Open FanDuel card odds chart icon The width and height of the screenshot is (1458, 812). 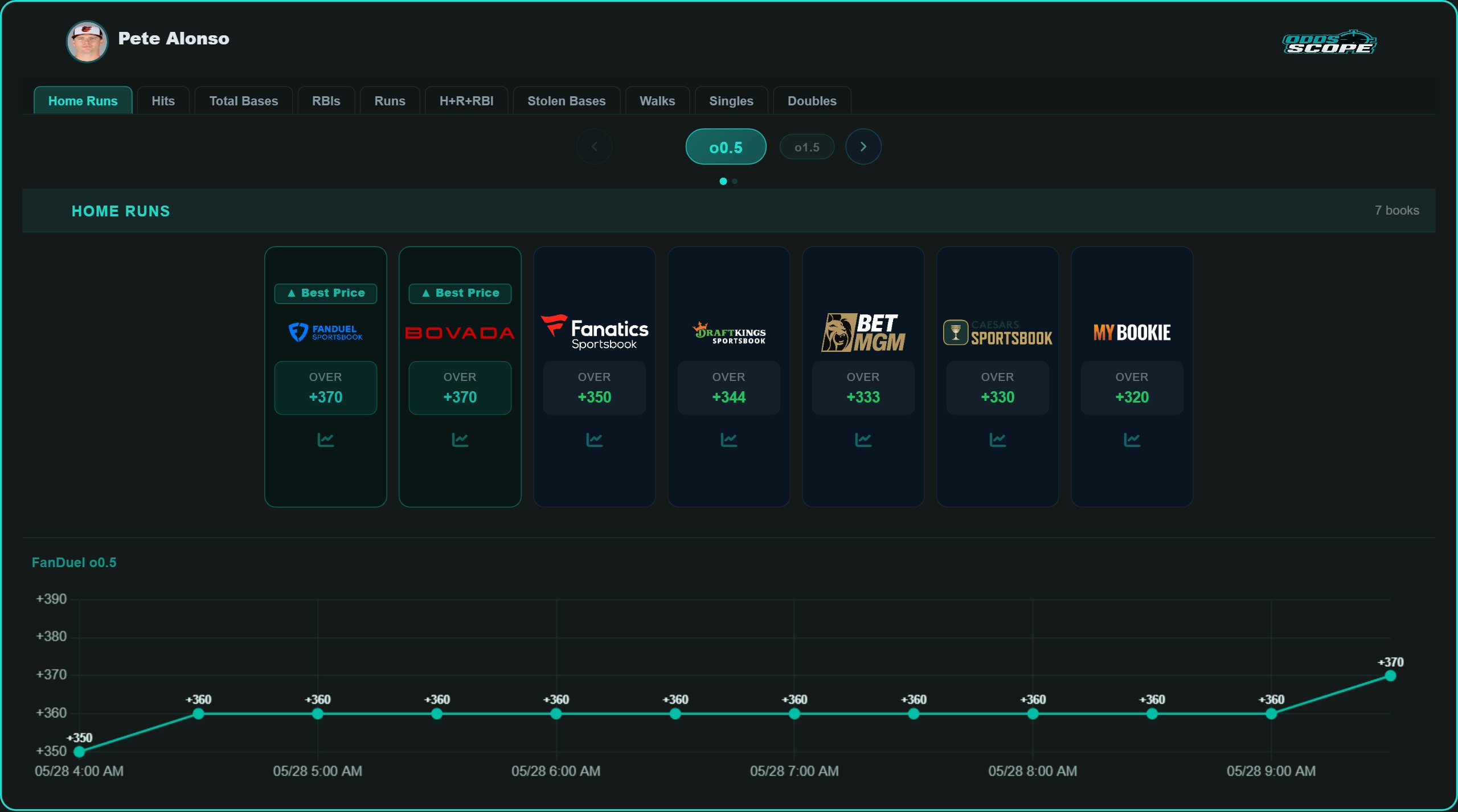pos(325,440)
